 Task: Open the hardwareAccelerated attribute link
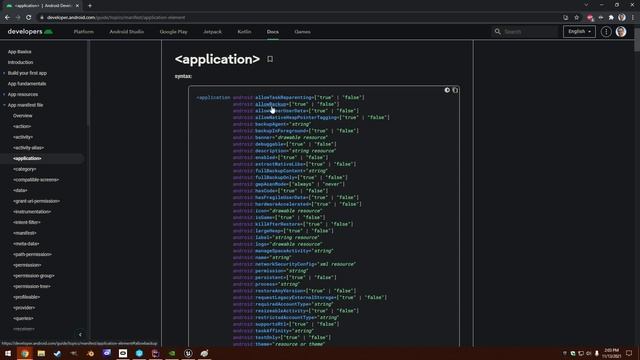(x=282, y=204)
